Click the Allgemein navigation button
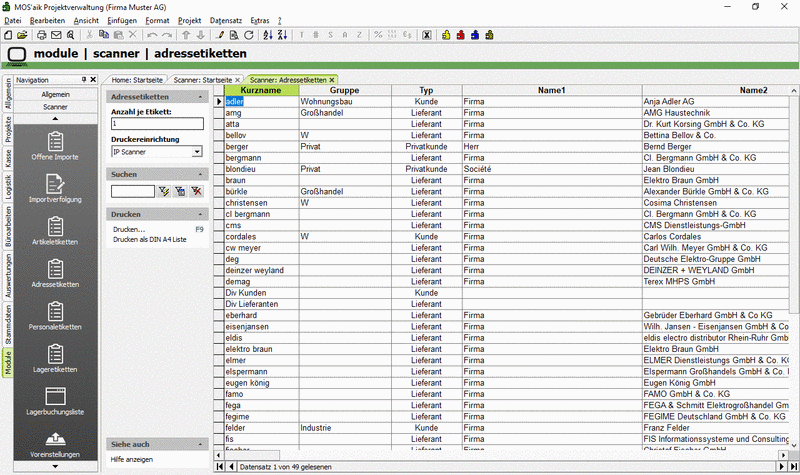The image size is (800, 475). coord(55,94)
